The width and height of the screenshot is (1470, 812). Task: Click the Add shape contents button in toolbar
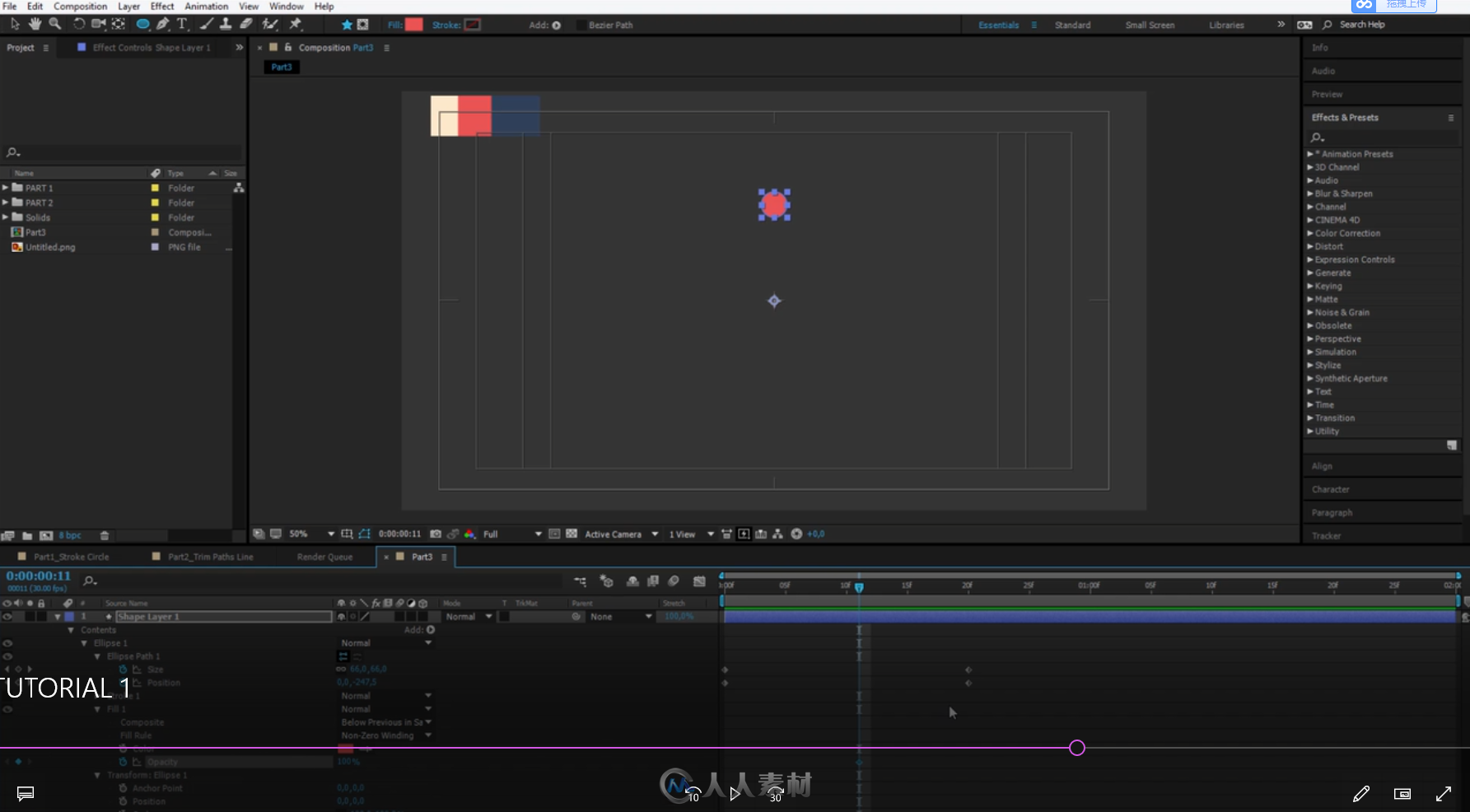pos(557,25)
